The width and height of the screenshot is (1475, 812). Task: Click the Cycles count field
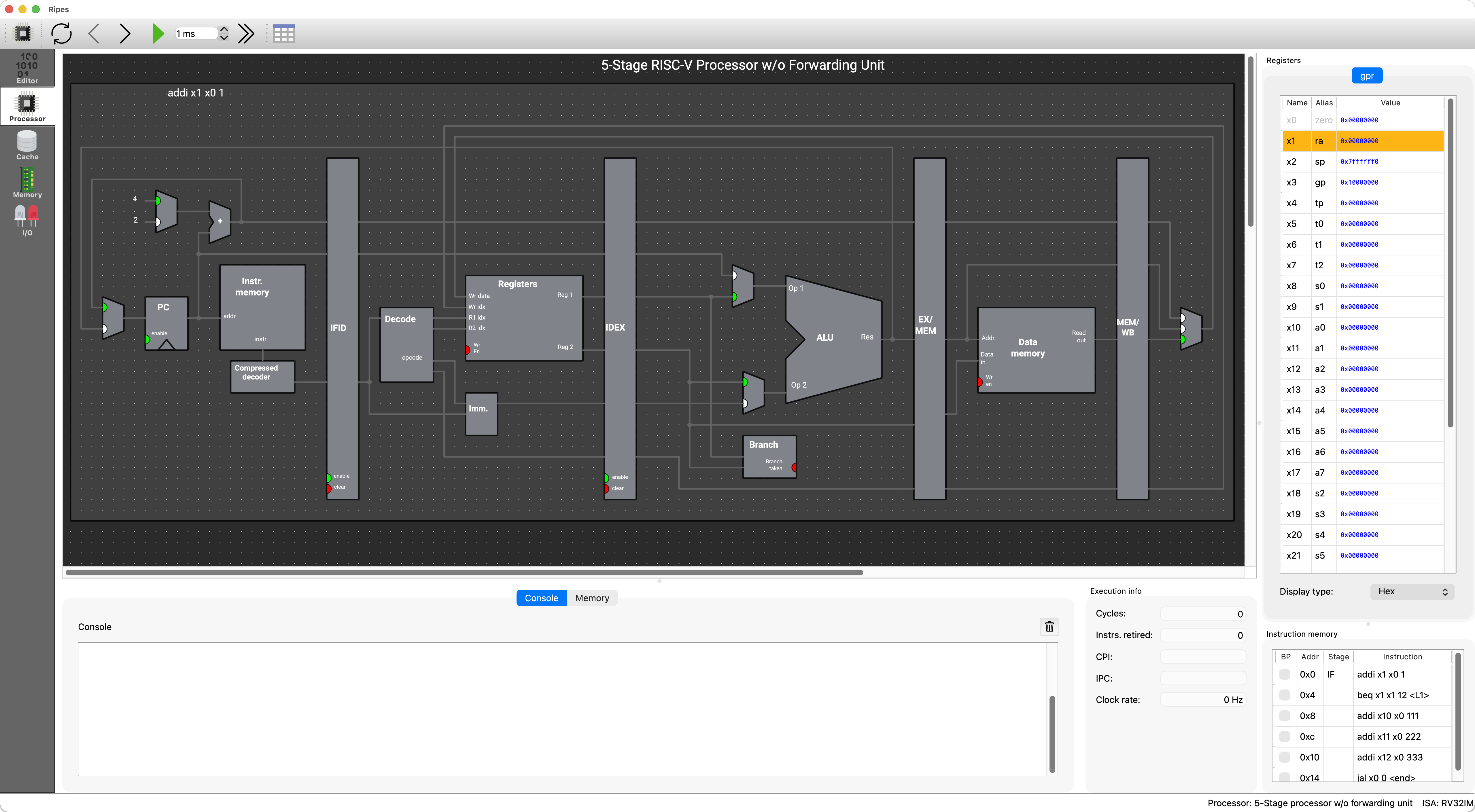click(x=1203, y=614)
